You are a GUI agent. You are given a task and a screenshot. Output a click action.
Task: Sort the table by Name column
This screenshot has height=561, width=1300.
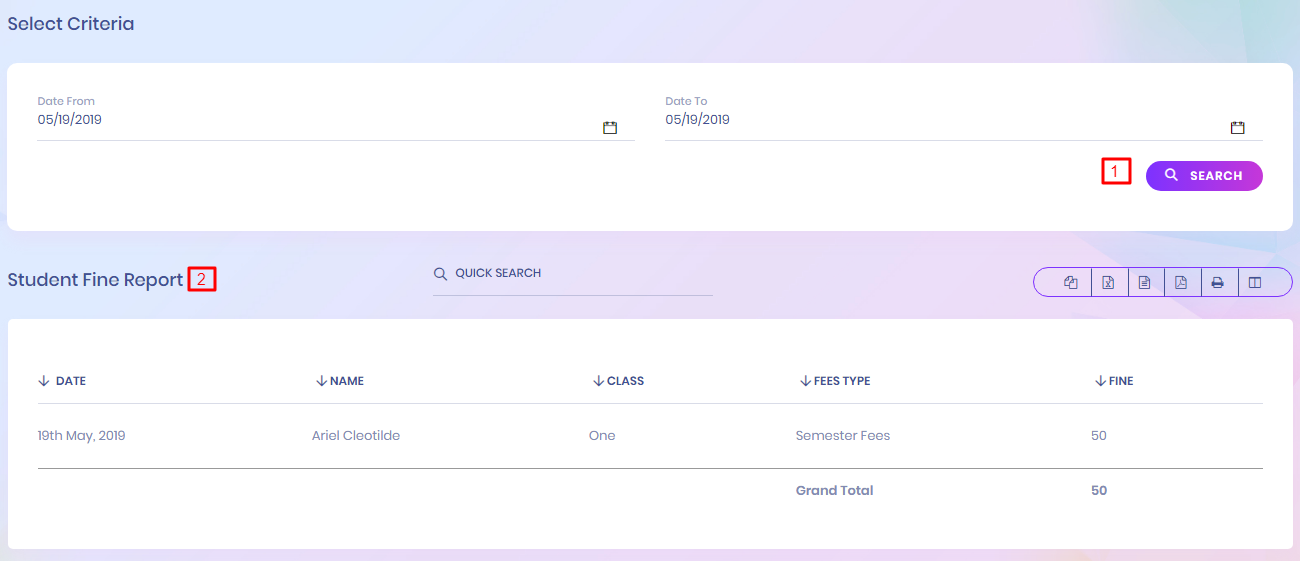[x=346, y=381]
